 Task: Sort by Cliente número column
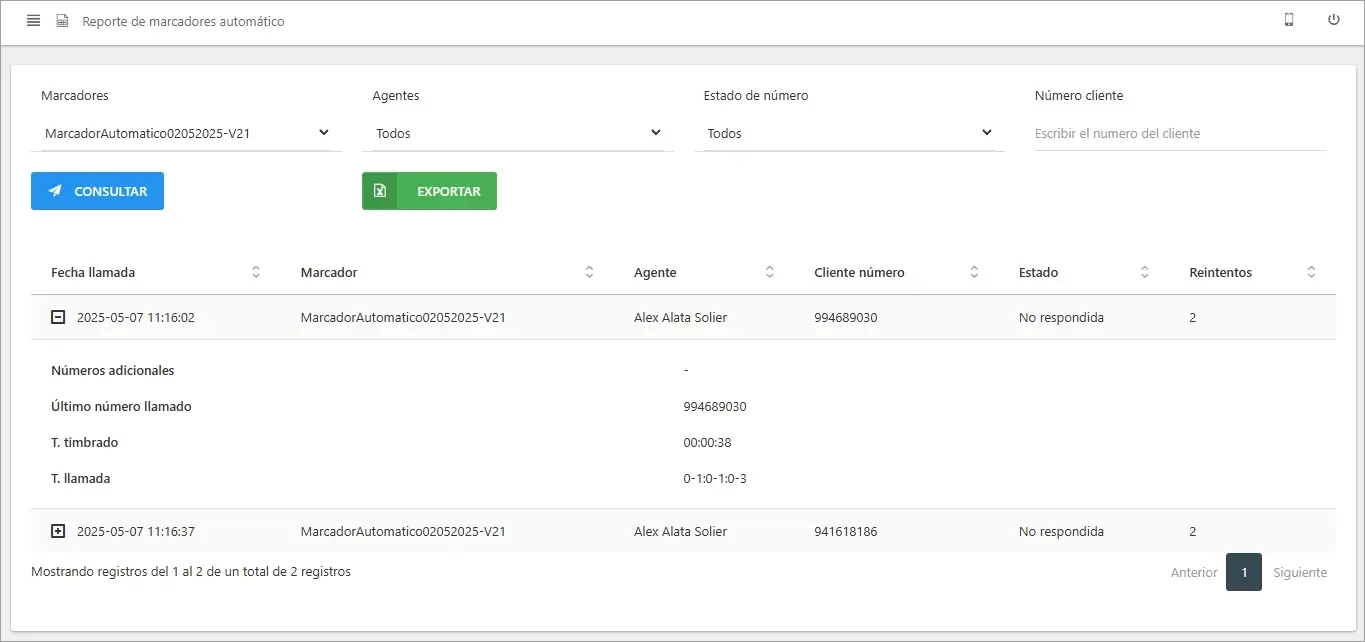click(x=974, y=272)
